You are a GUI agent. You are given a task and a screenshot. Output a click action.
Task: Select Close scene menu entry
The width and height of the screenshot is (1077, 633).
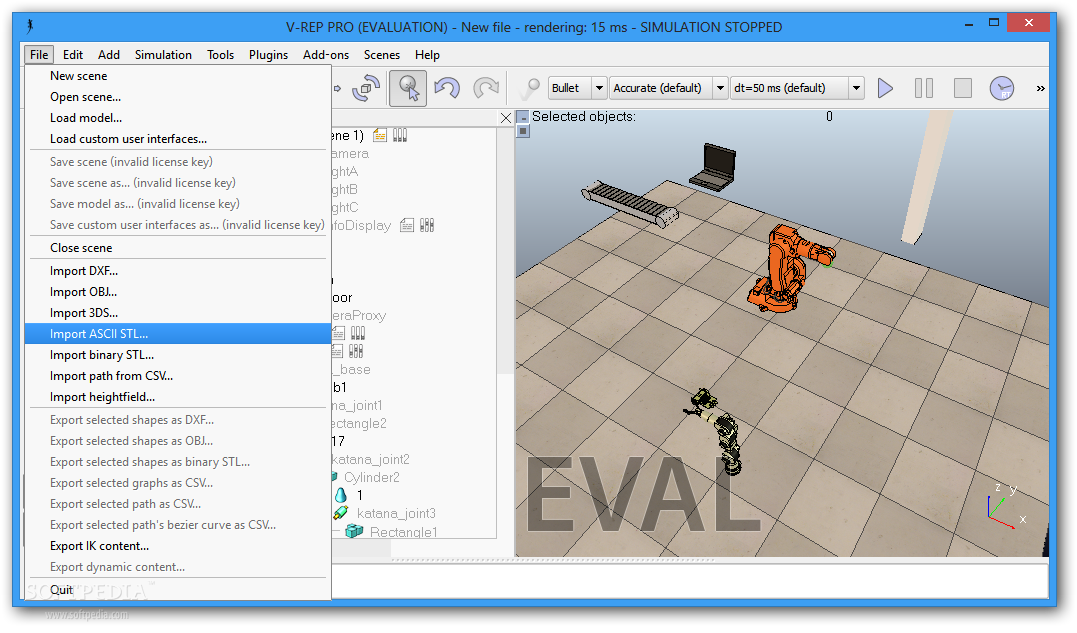coord(178,248)
